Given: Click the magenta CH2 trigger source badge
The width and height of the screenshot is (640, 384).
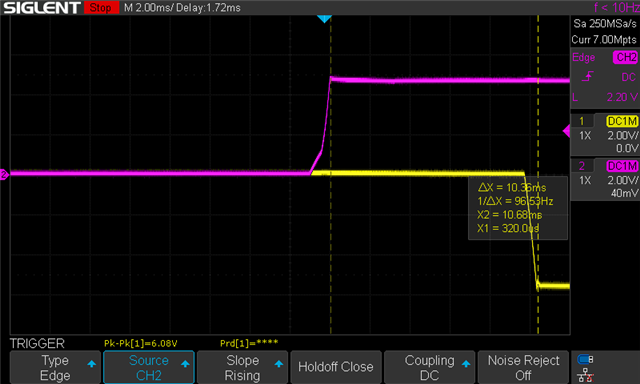Looking at the screenshot, I should click(x=625, y=57).
